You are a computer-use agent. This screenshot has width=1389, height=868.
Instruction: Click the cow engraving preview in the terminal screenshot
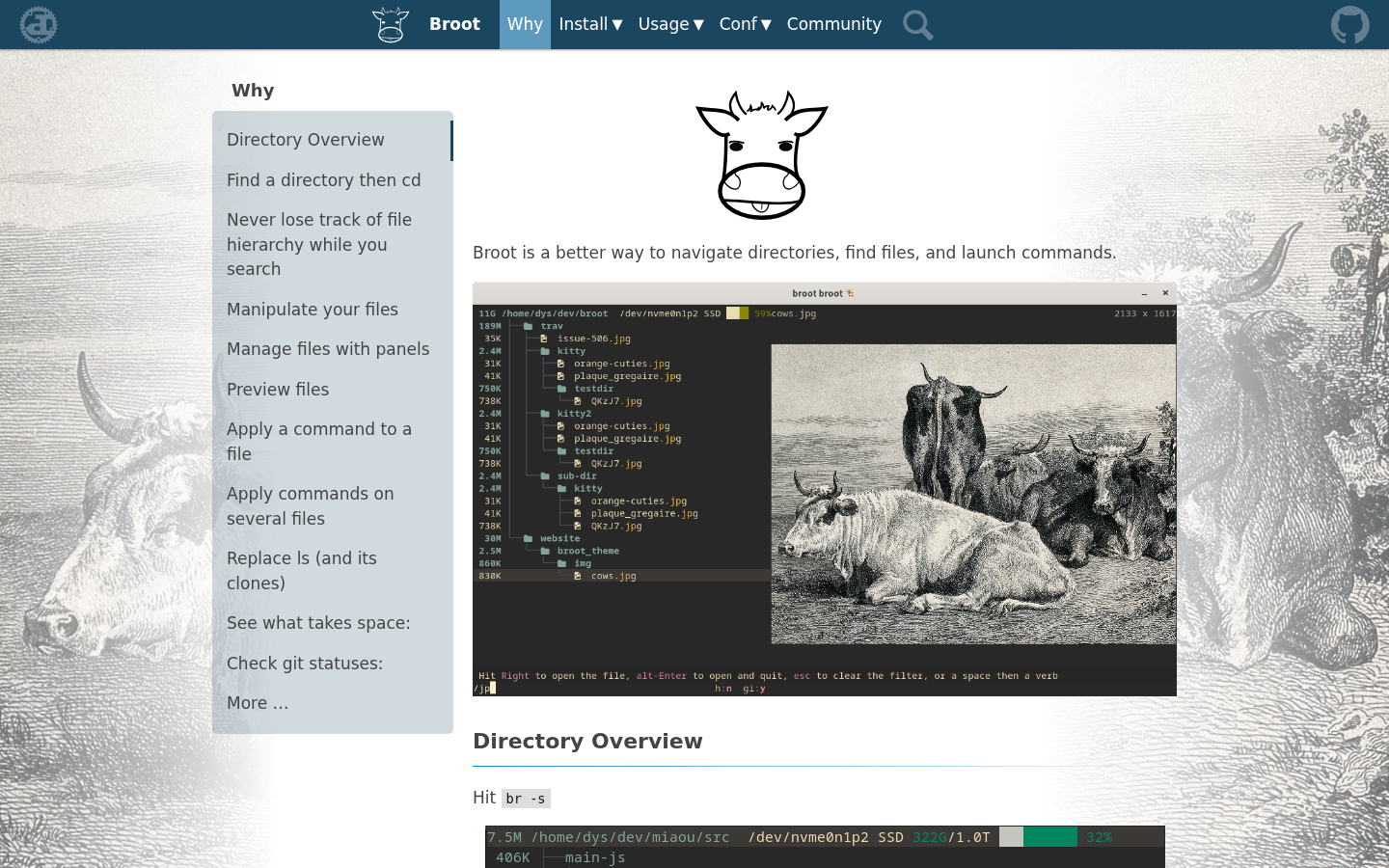click(x=973, y=494)
